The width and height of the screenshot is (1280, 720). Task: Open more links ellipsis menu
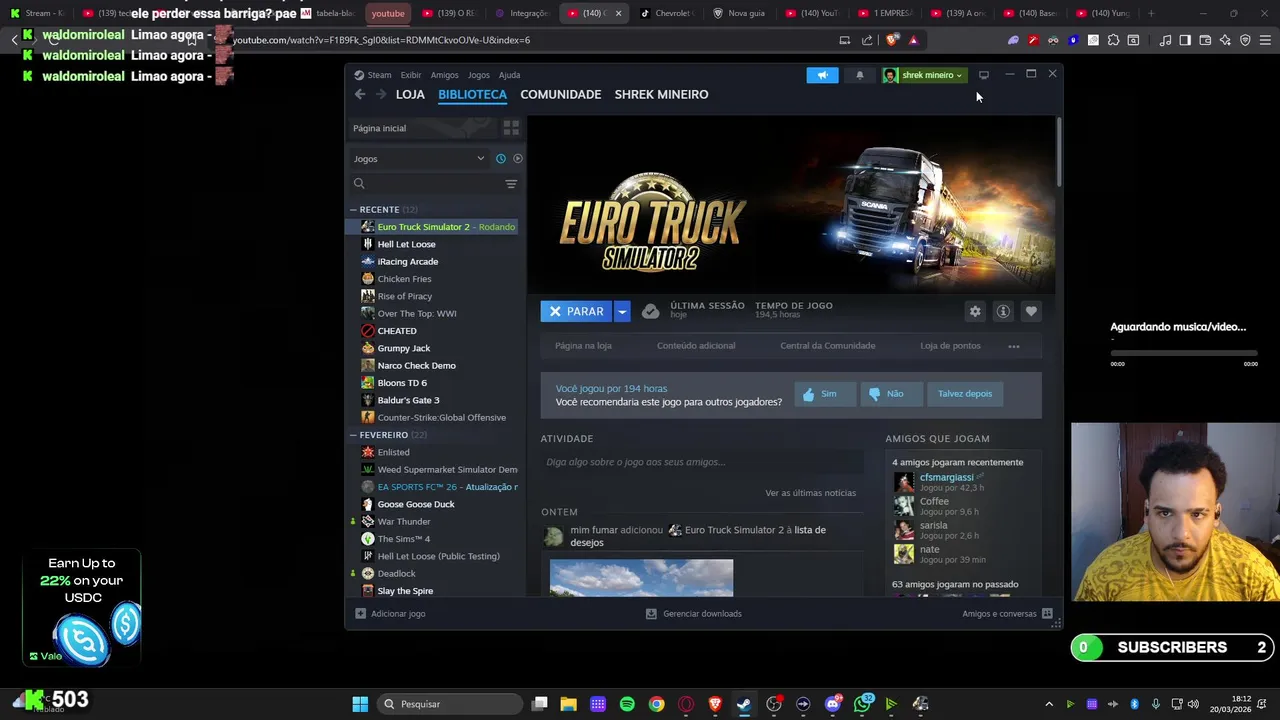coord(1014,346)
